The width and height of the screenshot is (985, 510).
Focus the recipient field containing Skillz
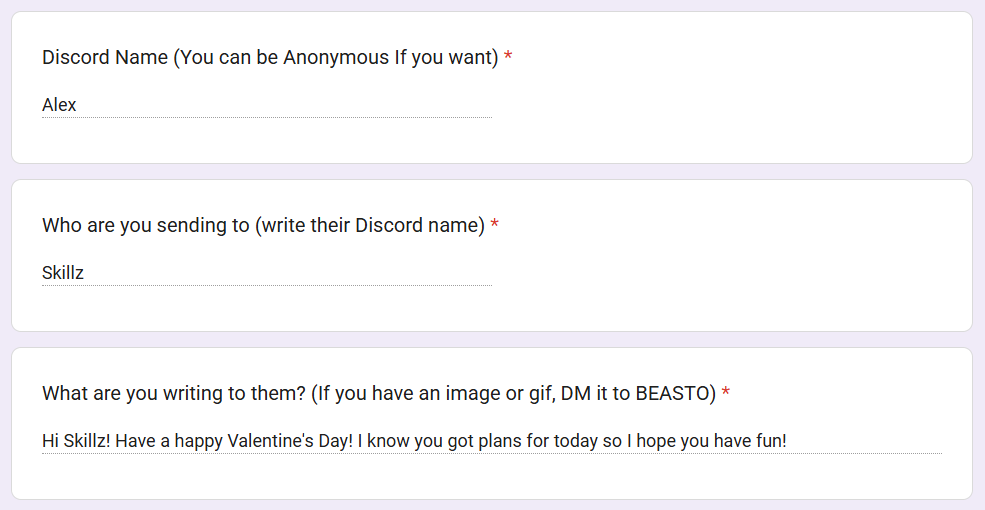click(266, 273)
